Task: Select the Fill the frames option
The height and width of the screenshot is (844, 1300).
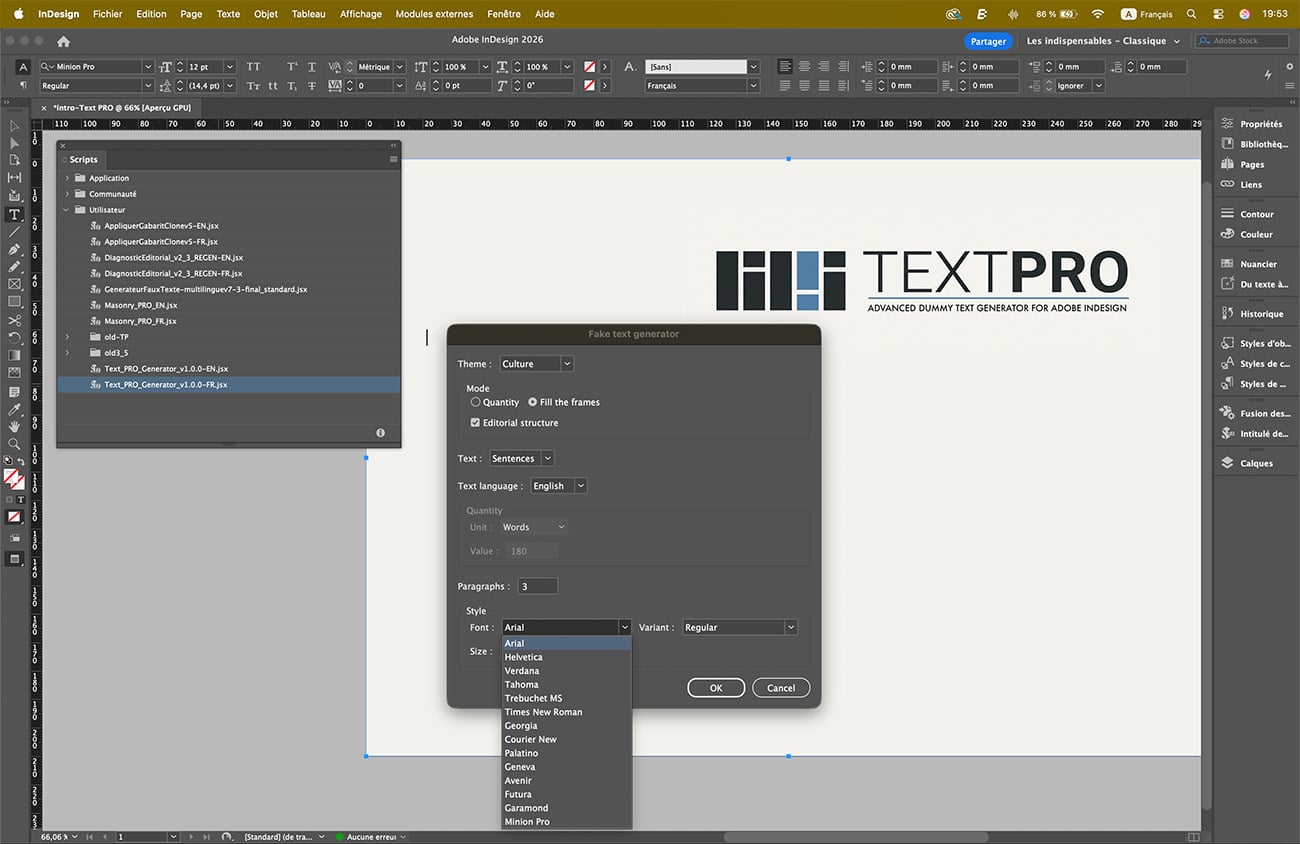Action: [533, 402]
